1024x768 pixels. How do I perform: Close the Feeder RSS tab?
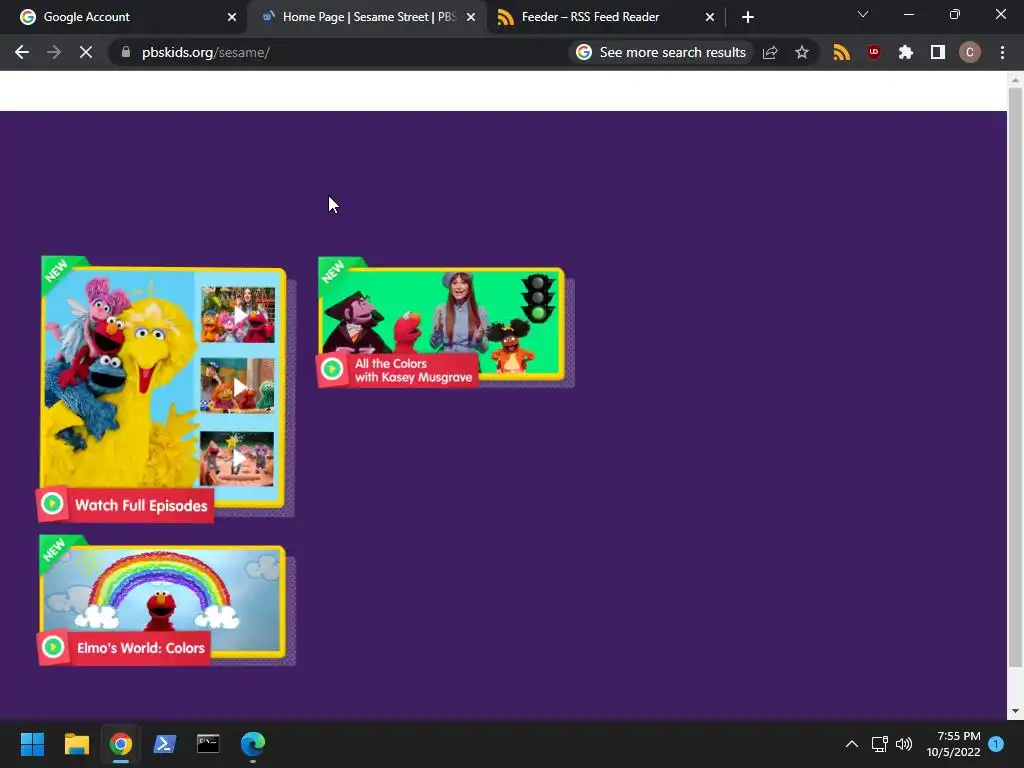tap(710, 17)
